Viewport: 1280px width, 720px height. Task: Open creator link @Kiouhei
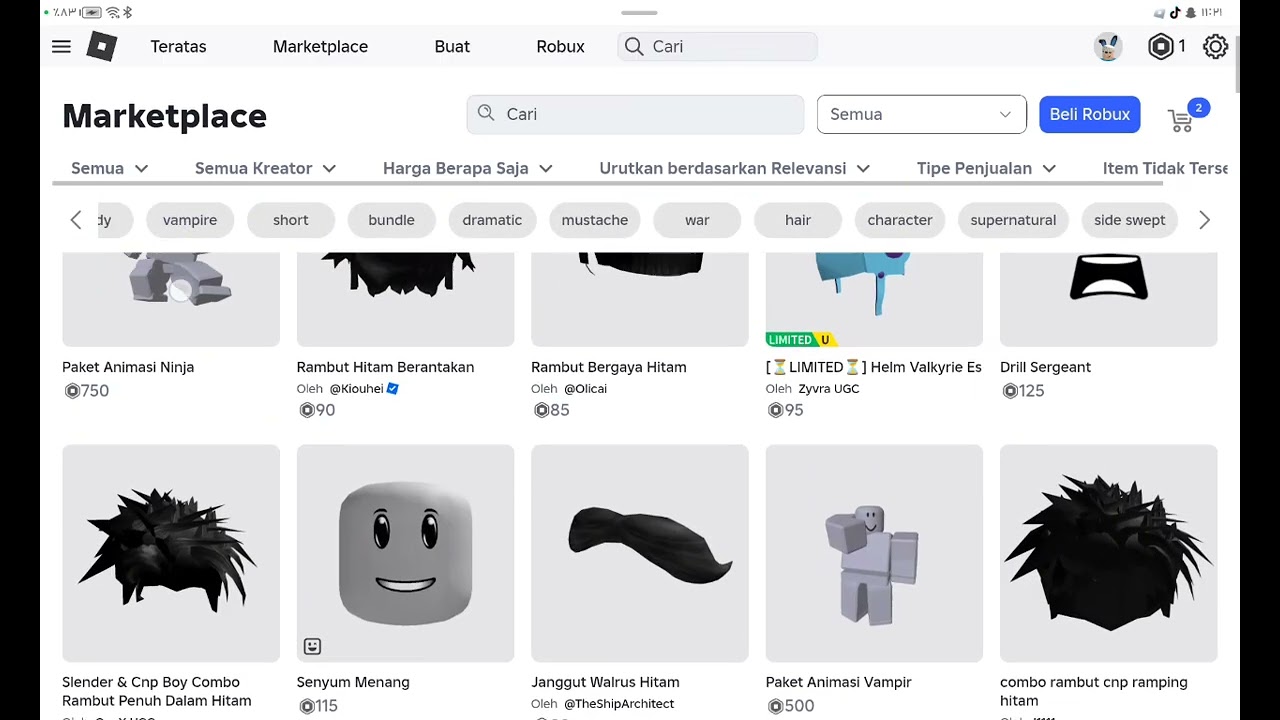[357, 388]
